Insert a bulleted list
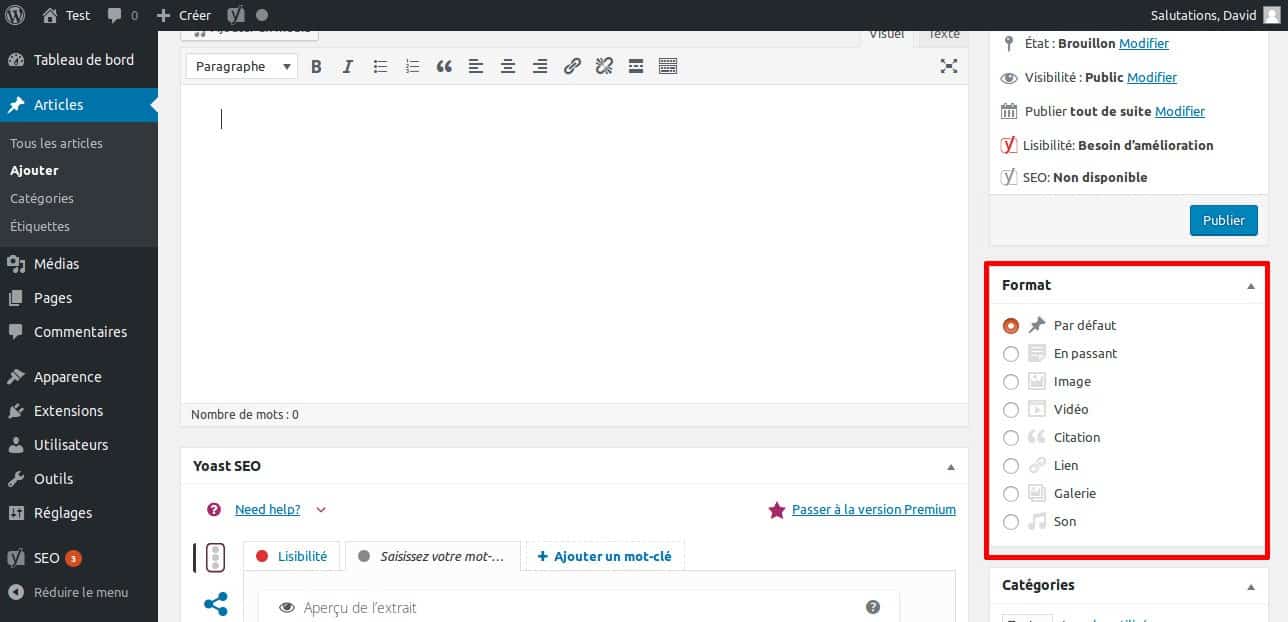Image resolution: width=1288 pixels, height=622 pixels. pyautogui.click(x=380, y=66)
